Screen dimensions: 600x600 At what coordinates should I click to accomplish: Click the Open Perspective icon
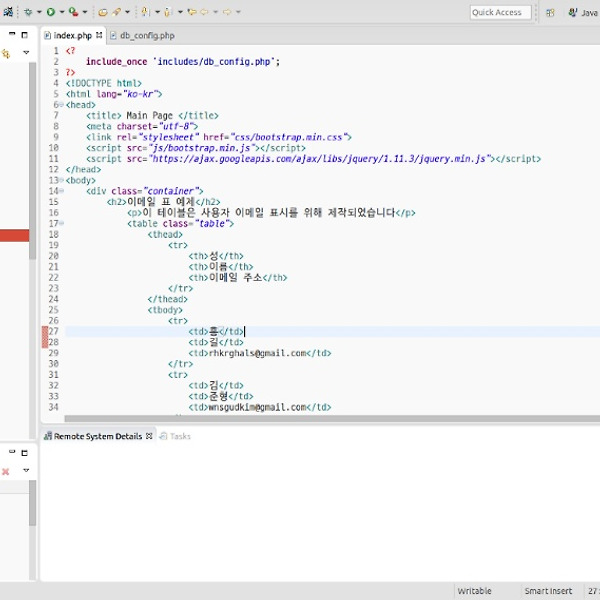tap(550, 13)
